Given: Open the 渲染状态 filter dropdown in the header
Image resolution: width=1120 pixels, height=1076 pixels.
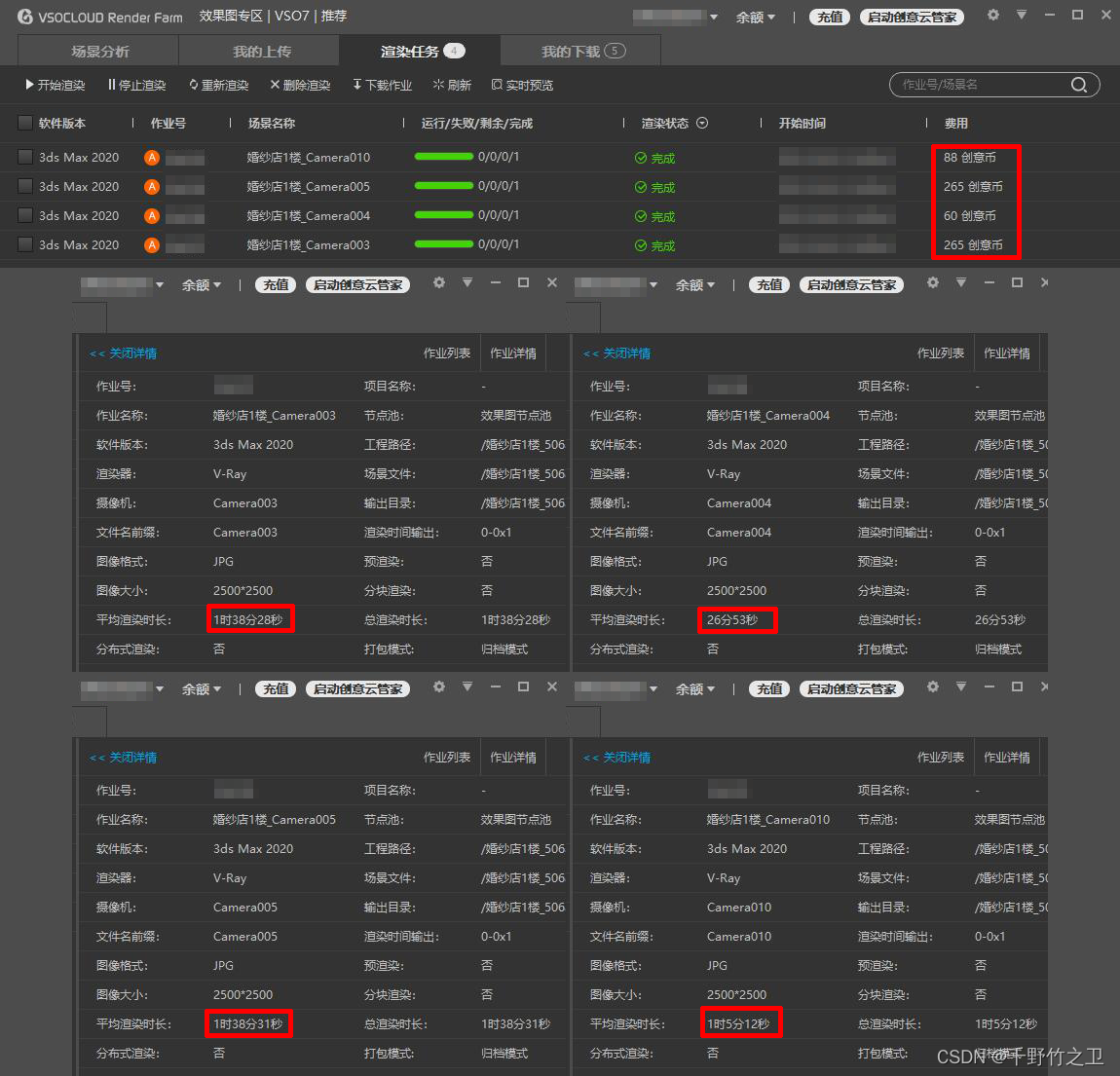Looking at the screenshot, I should click(x=702, y=124).
